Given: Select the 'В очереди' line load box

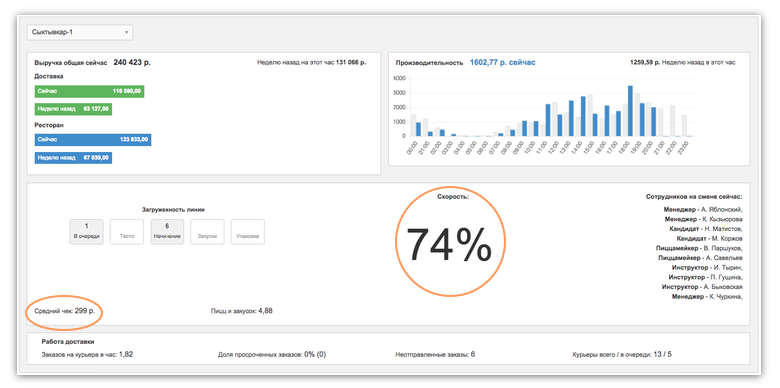Looking at the screenshot, I should click(87, 232).
